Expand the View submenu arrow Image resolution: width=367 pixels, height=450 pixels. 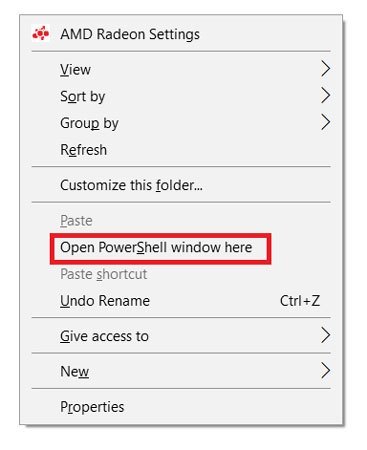click(326, 69)
